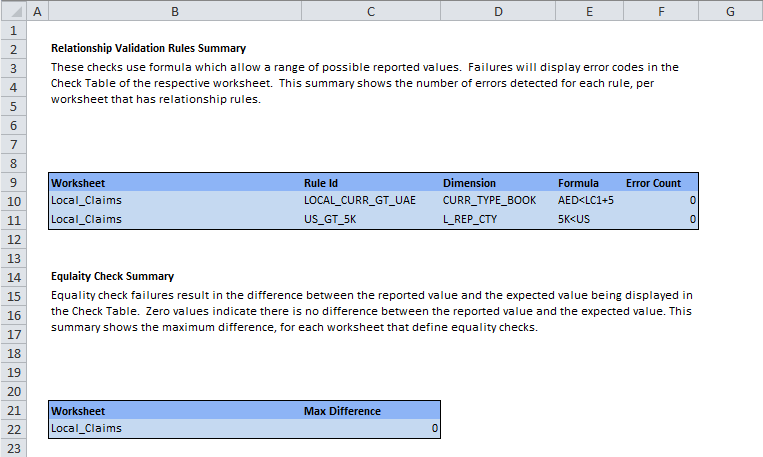This screenshot has width=763, height=457.
Task: Select column A header
Action: pos(37,11)
